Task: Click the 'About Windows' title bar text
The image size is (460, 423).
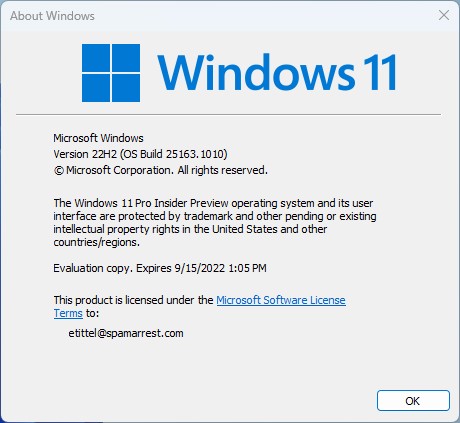Action: 52,16
